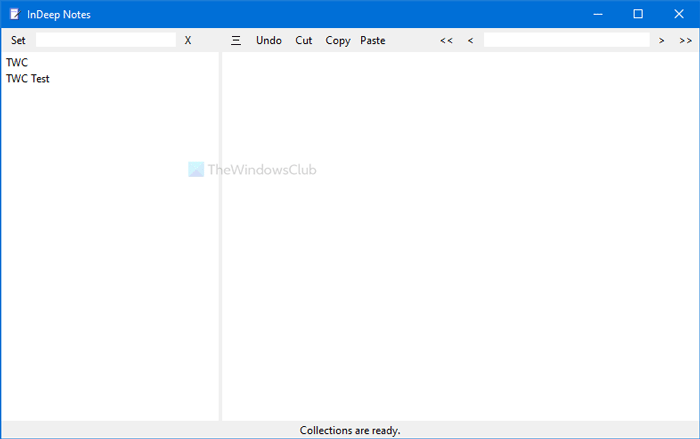This screenshot has width=700, height=439.
Task: Close the InDeep Notes window
Action: coord(679,14)
